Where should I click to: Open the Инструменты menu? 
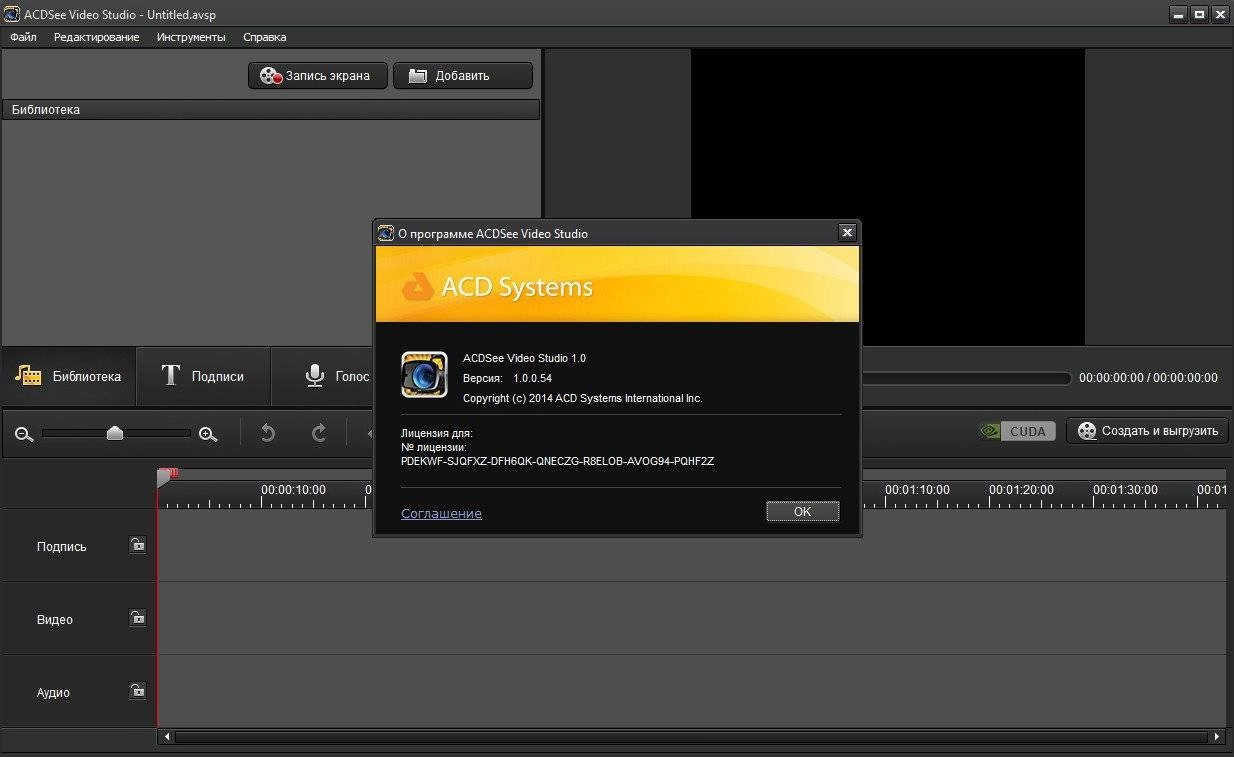191,37
